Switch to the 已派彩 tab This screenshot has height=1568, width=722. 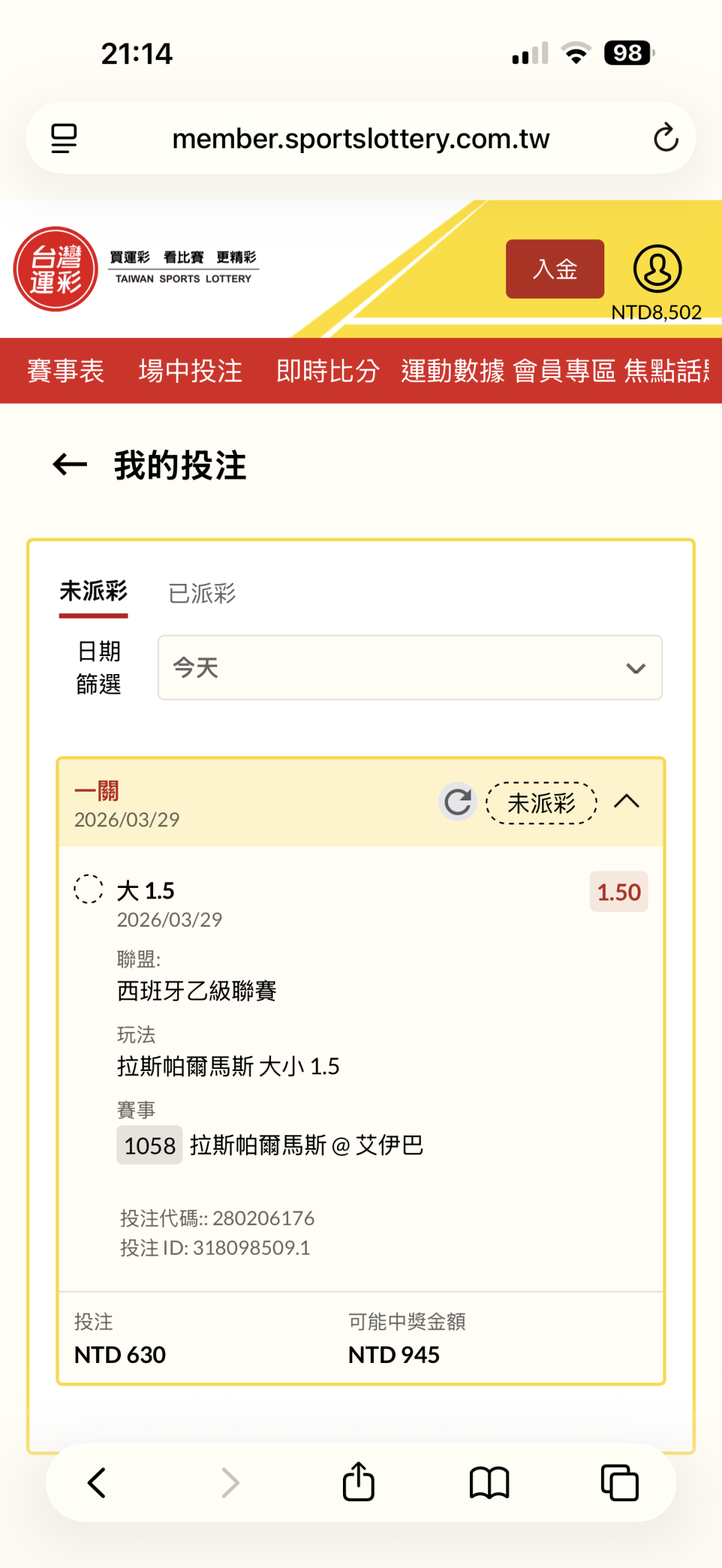click(x=202, y=593)
